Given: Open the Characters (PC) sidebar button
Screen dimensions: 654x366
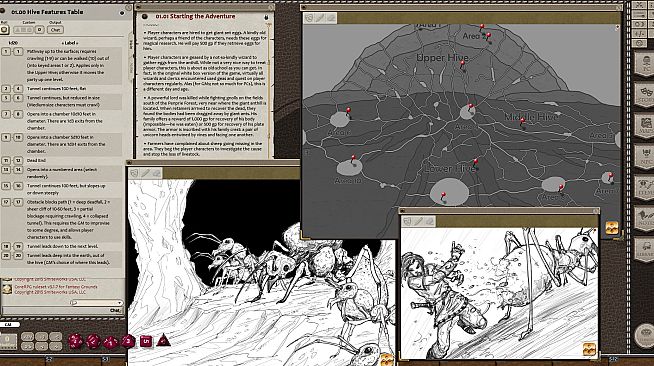Looking at the screenshot, I should coord(645,65).
